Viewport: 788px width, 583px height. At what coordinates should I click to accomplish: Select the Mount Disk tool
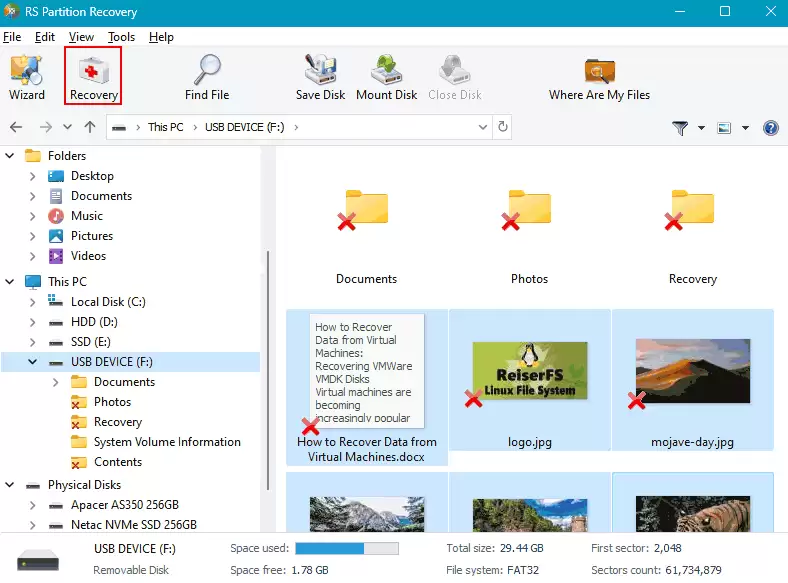pyautogui.click(x=386, y=77)
